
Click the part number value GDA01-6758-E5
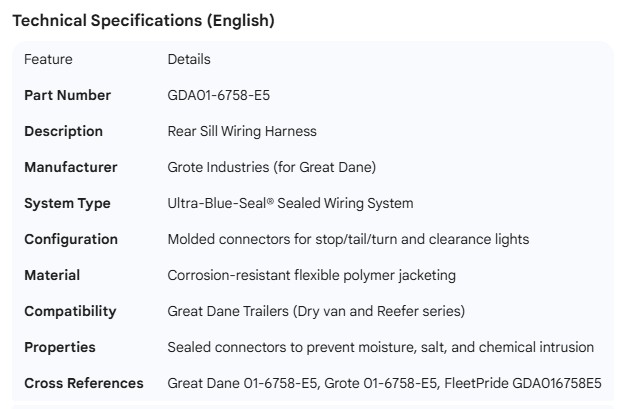219,96
